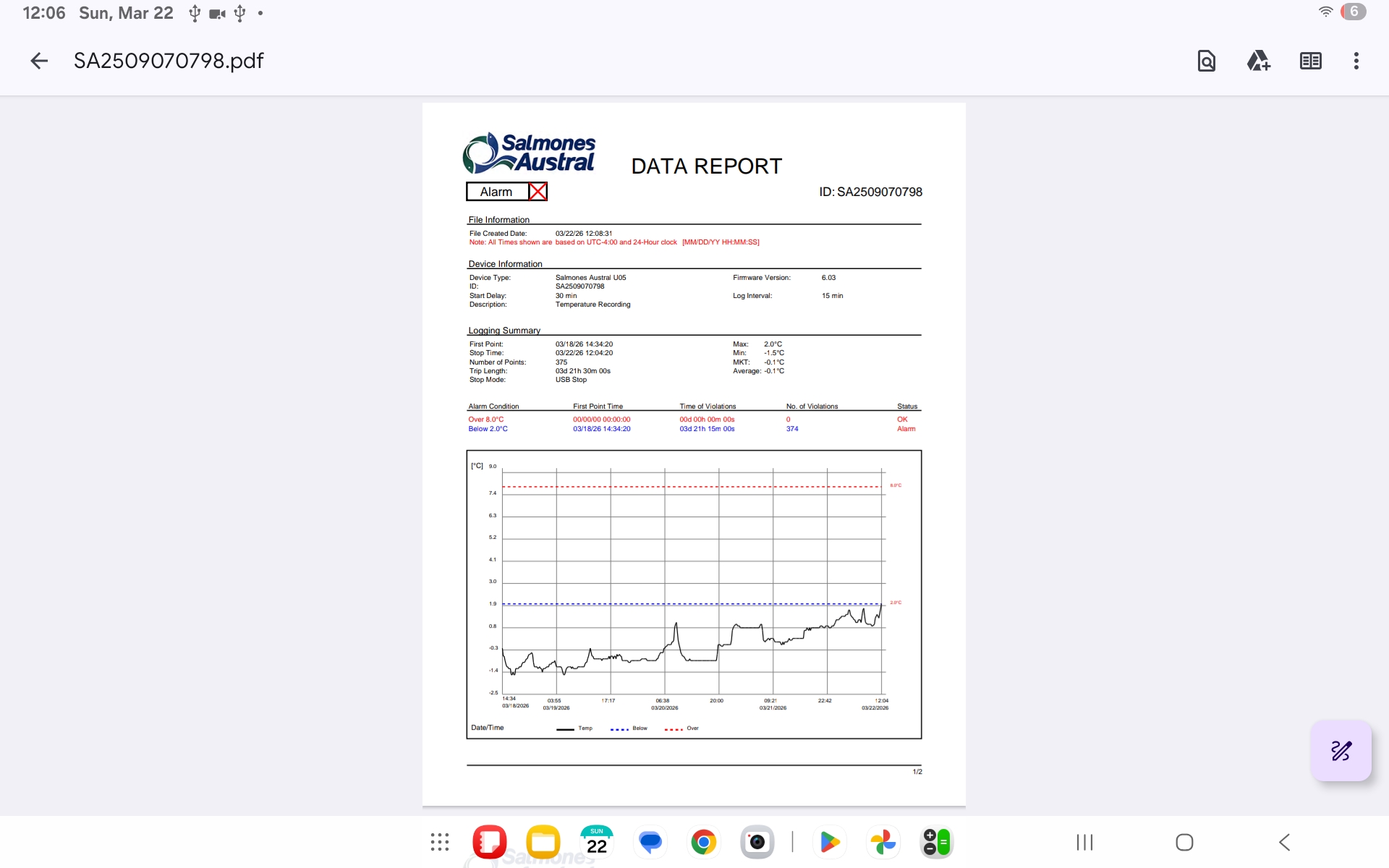Launch Google Play Store
Image resolution: width=1389 pixels, height=868 pixels.
tap(830, 842)
